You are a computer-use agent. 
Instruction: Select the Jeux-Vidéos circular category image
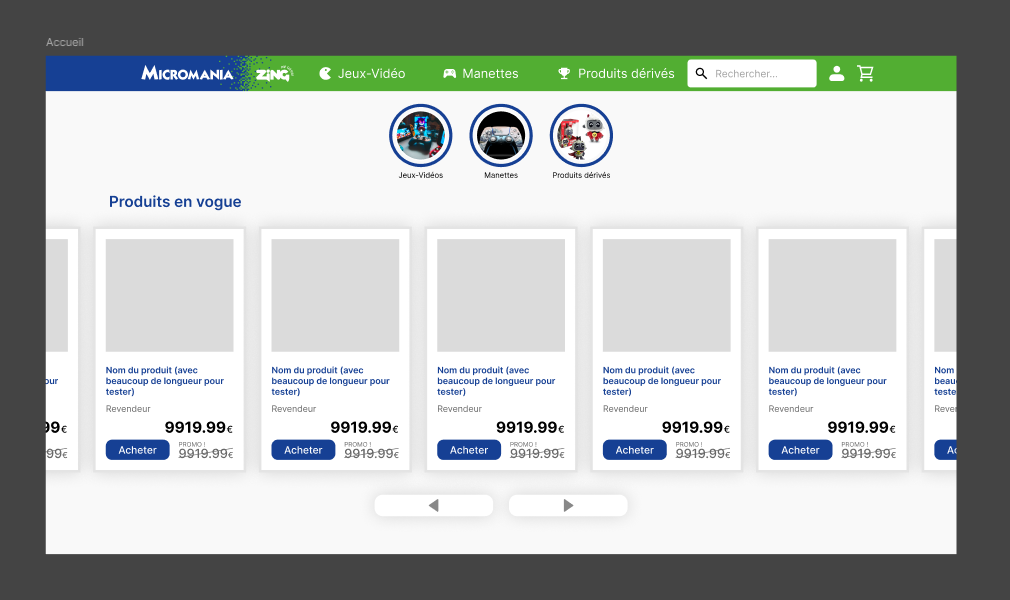[420, 135]
